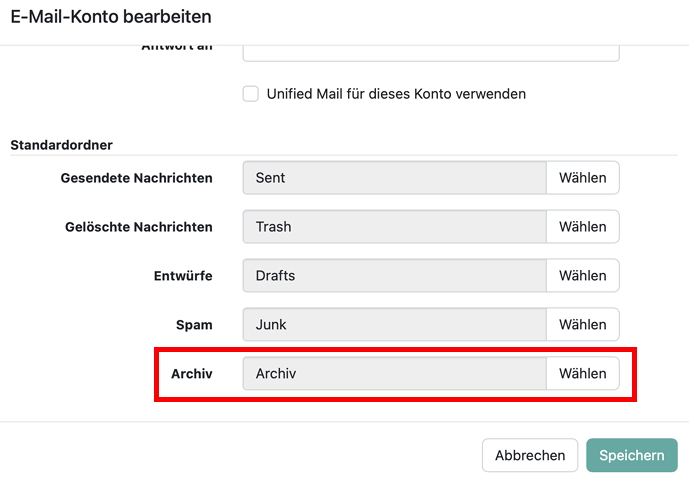This screenshot has height=482, width=689.
Task: Enable the Unified Mail checkbox
Action: click(251, 94)
